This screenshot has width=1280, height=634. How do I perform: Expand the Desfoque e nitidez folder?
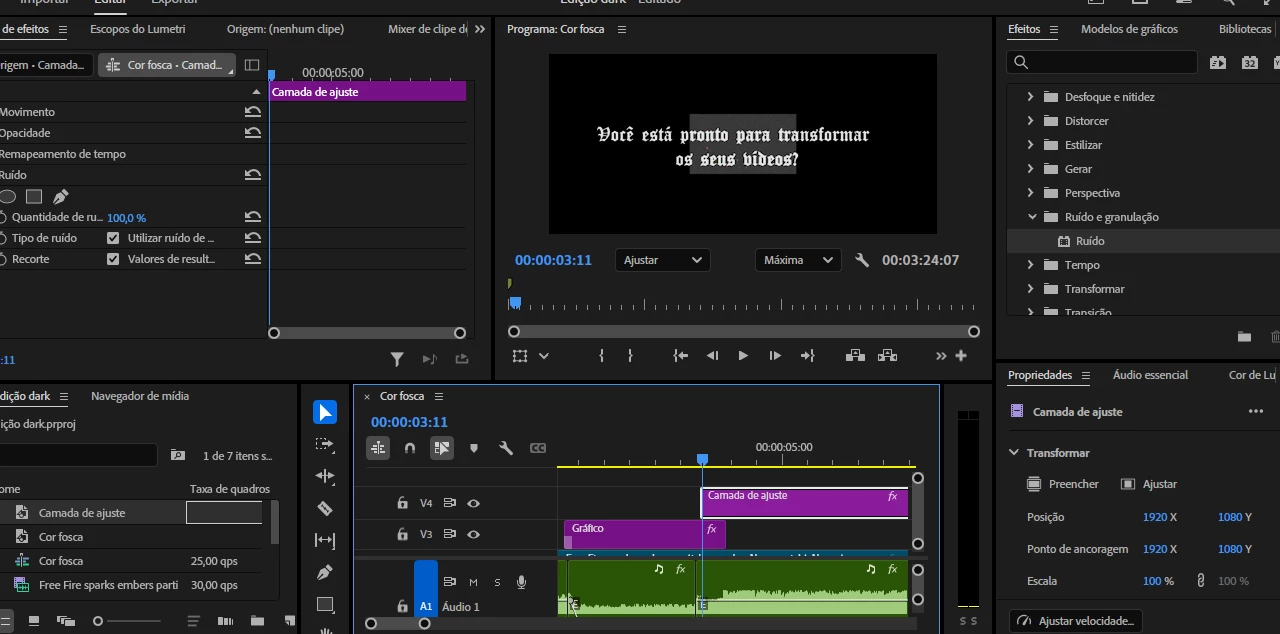point(1031,97)
